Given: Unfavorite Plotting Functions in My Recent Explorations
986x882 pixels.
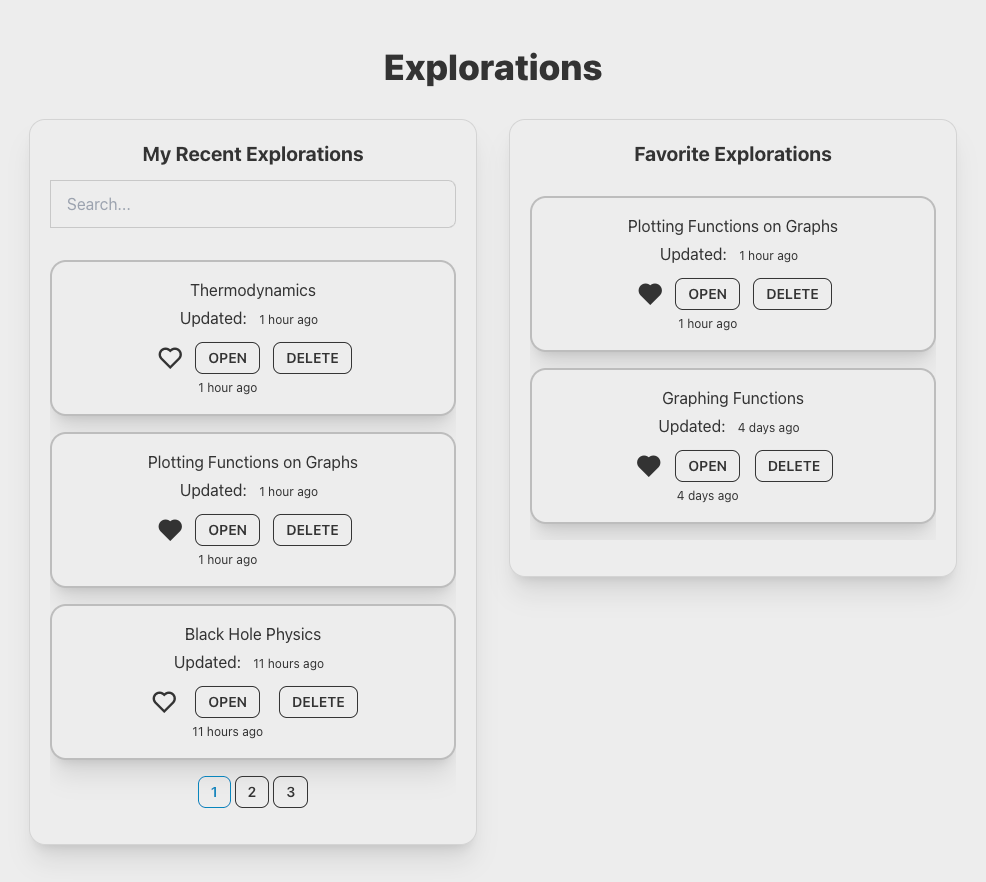Looking at the screenshot, I should point(170,530).
